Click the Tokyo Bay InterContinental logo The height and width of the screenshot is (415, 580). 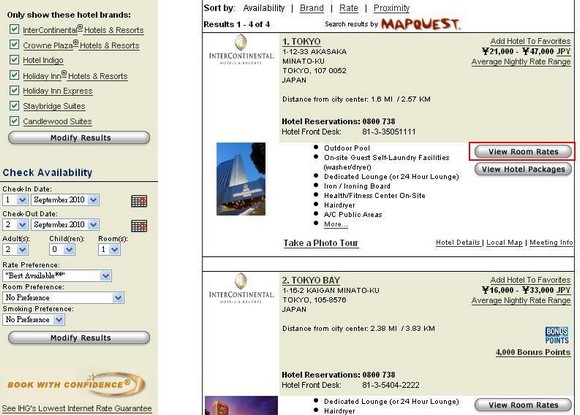[x=241, y=288]
